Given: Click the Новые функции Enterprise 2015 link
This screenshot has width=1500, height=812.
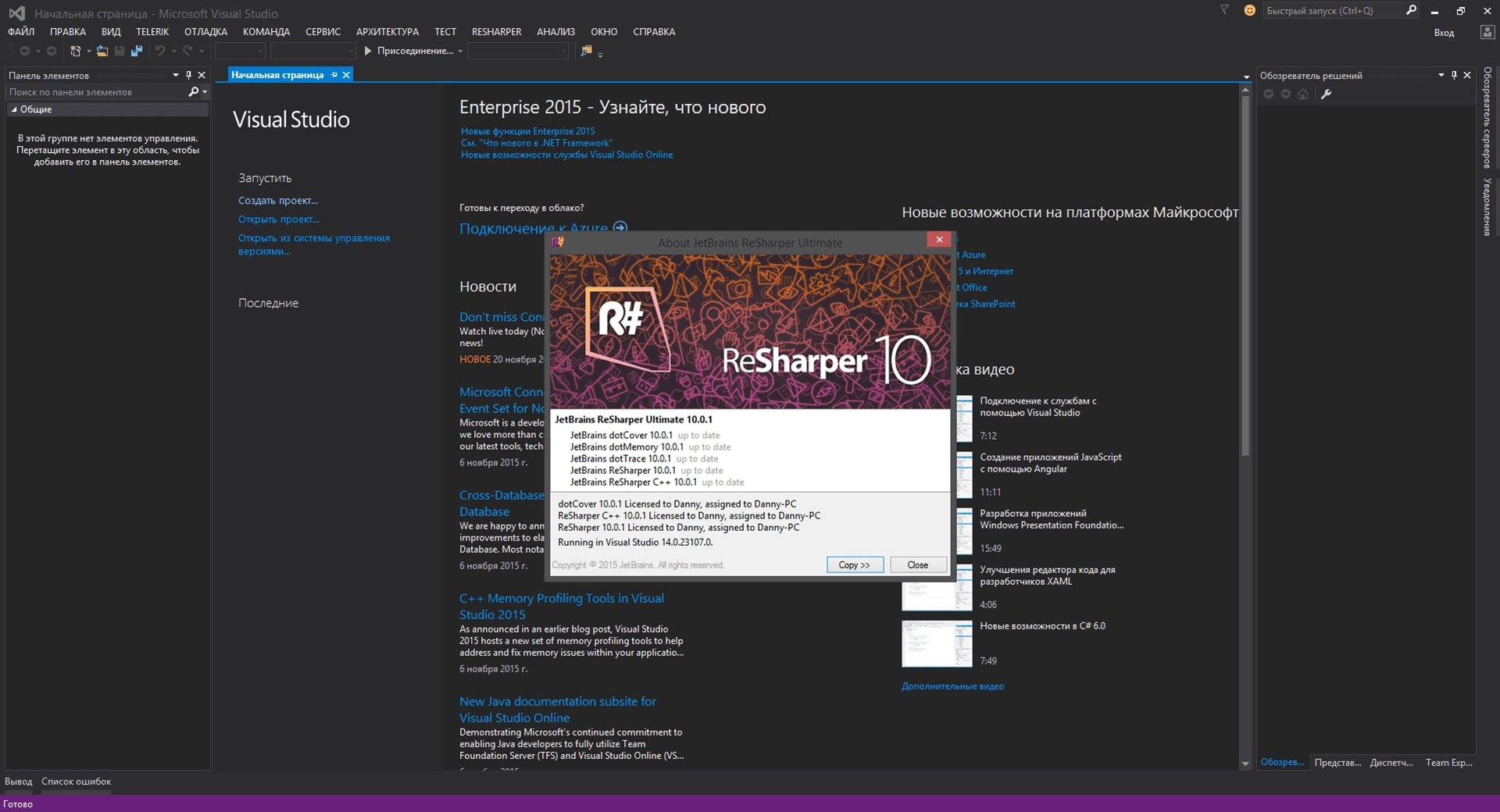Looking at the screenshot, I should (527, 131).
